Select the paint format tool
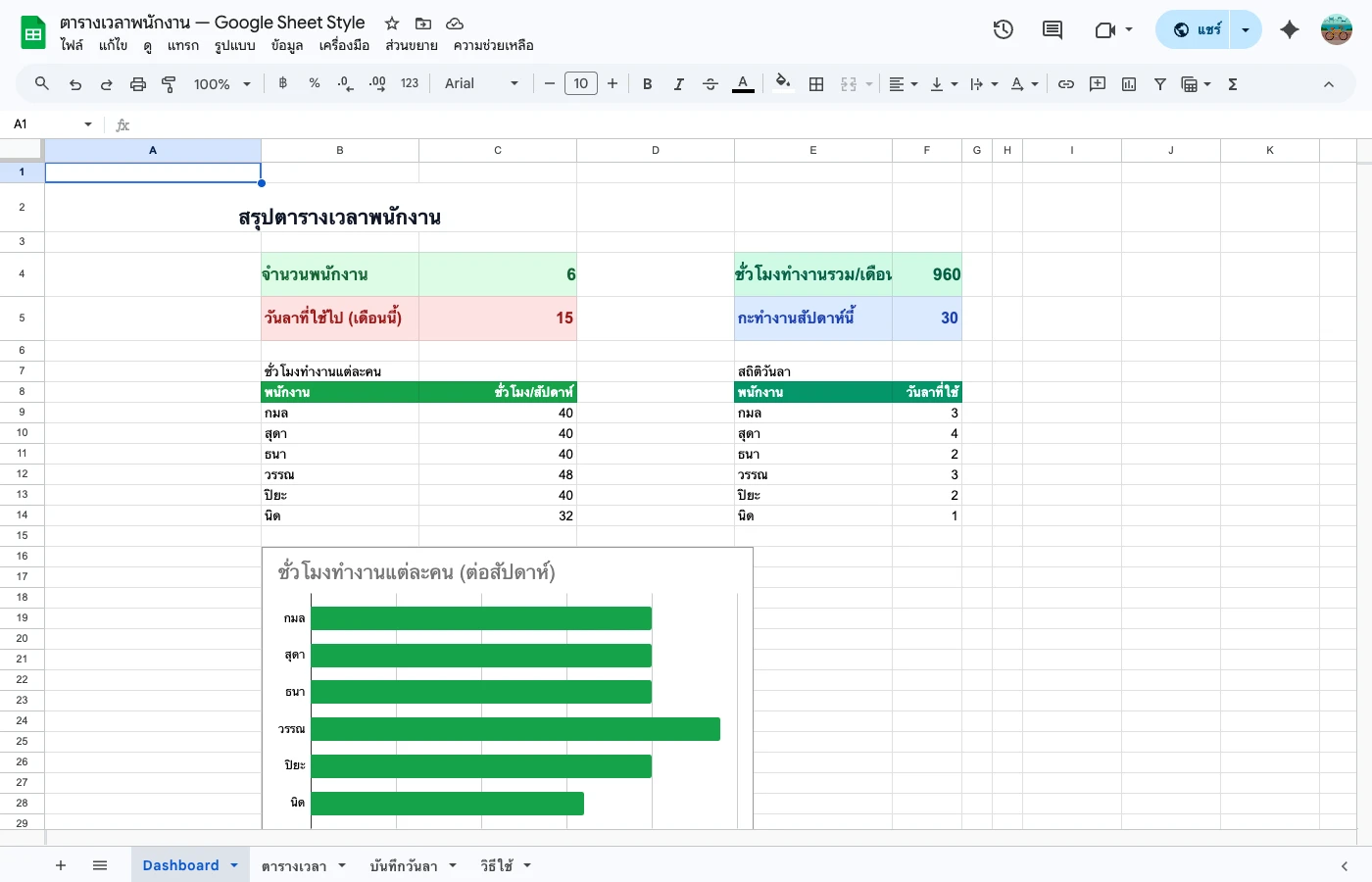Screen dimensions: 1372x882 [x=169, y=83]
